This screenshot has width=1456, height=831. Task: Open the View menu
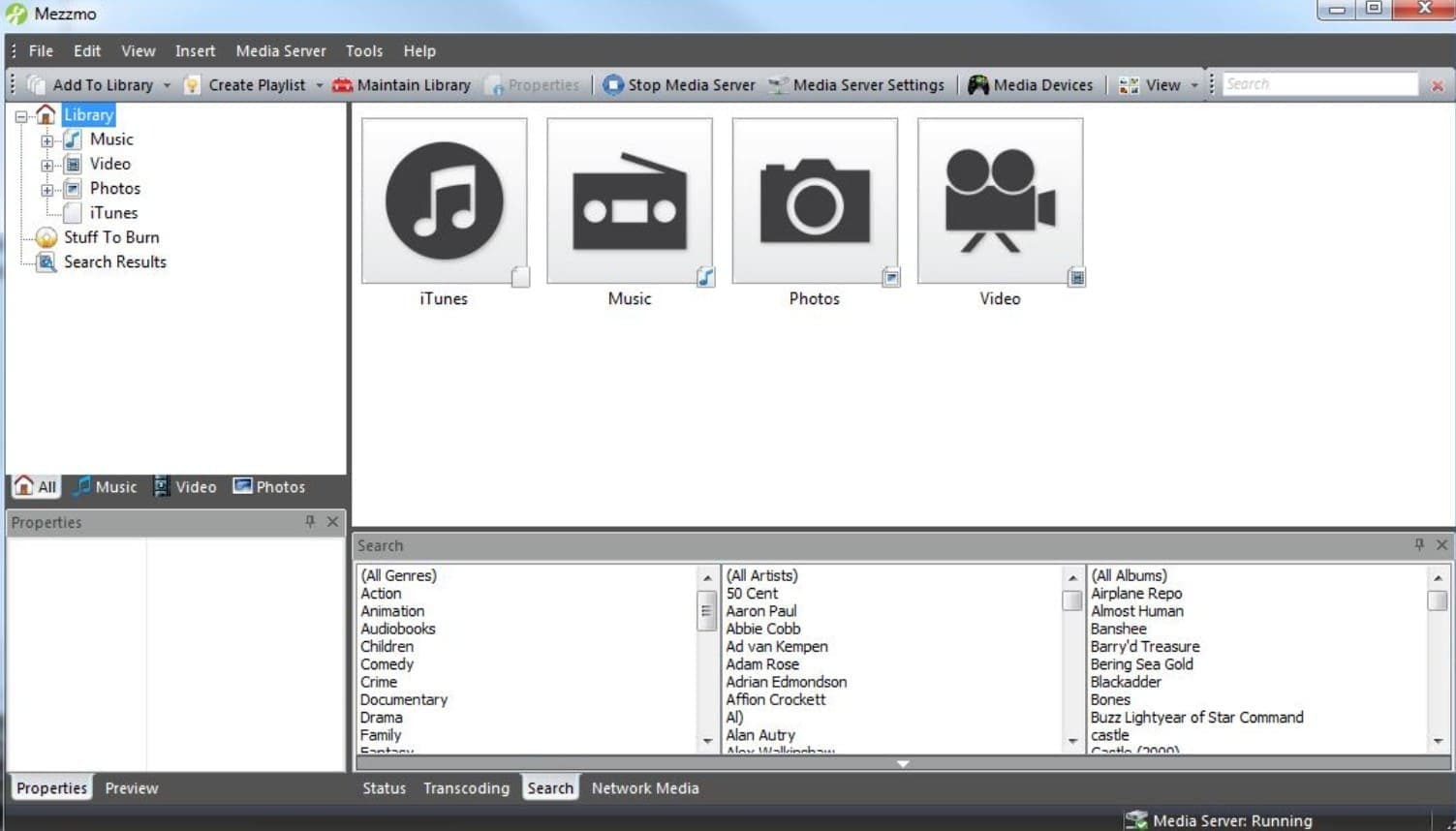point(139,51)
